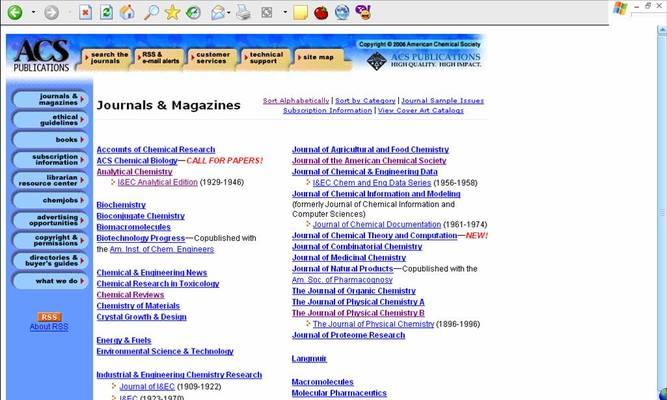Viewport: 667px width, 400px height.
Task: Open 'Journal of Agricultural and Food Chemistry' link
Action: tap(371, 150)
